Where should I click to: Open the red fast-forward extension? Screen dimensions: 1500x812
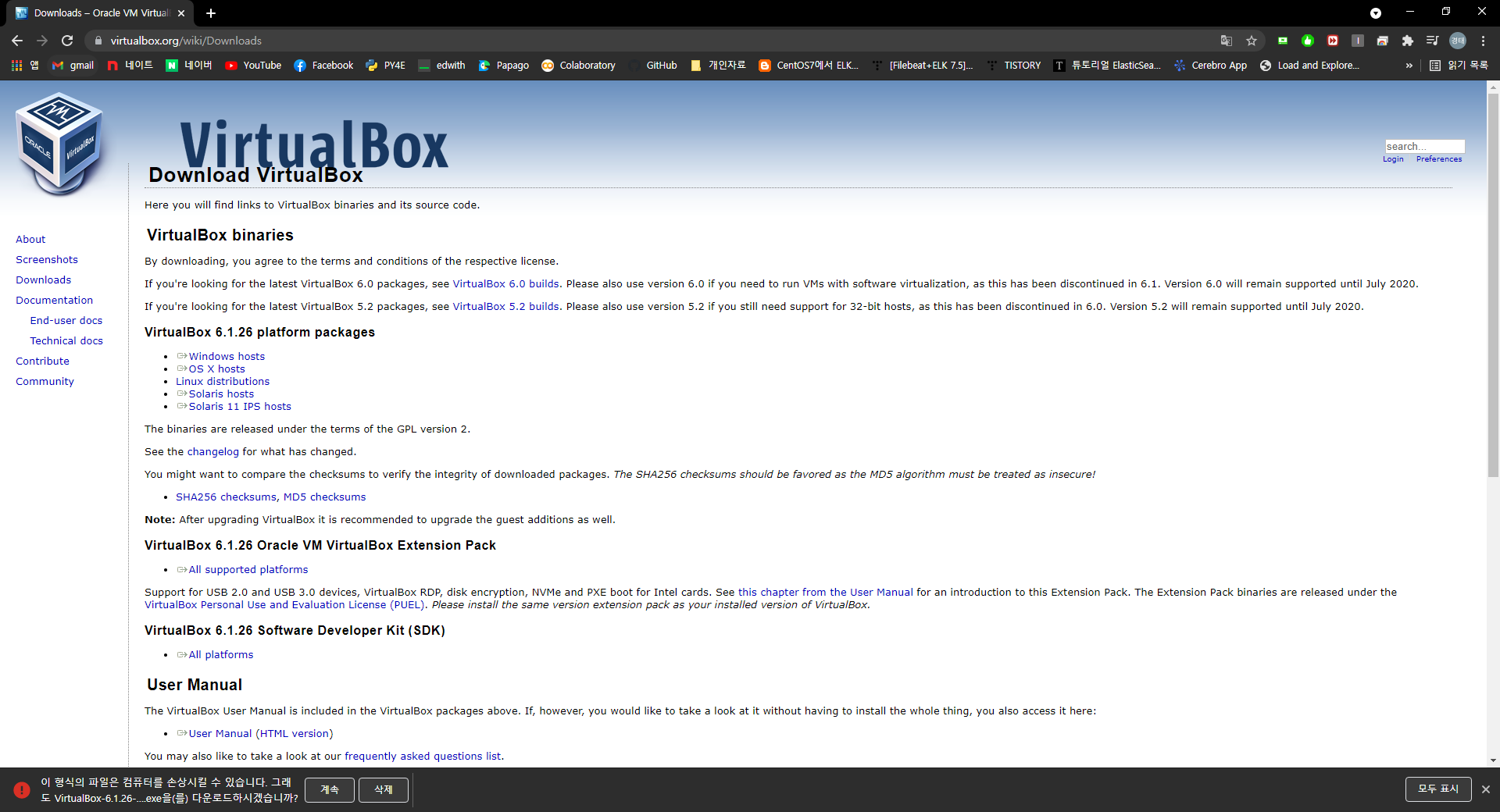(x=1333, y=41)
